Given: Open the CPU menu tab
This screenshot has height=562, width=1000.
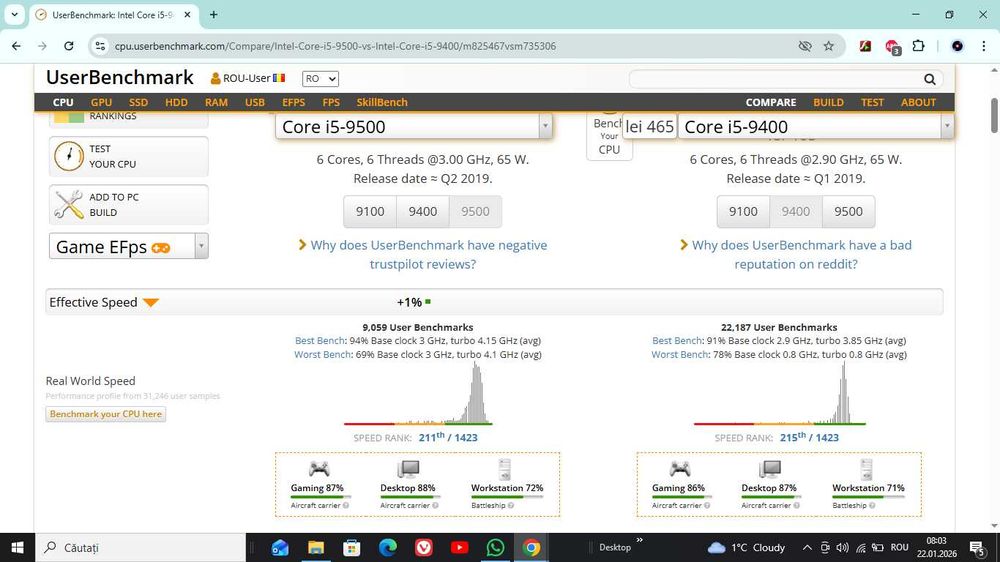Looking at the screenshot, I should tap(63, 102).
